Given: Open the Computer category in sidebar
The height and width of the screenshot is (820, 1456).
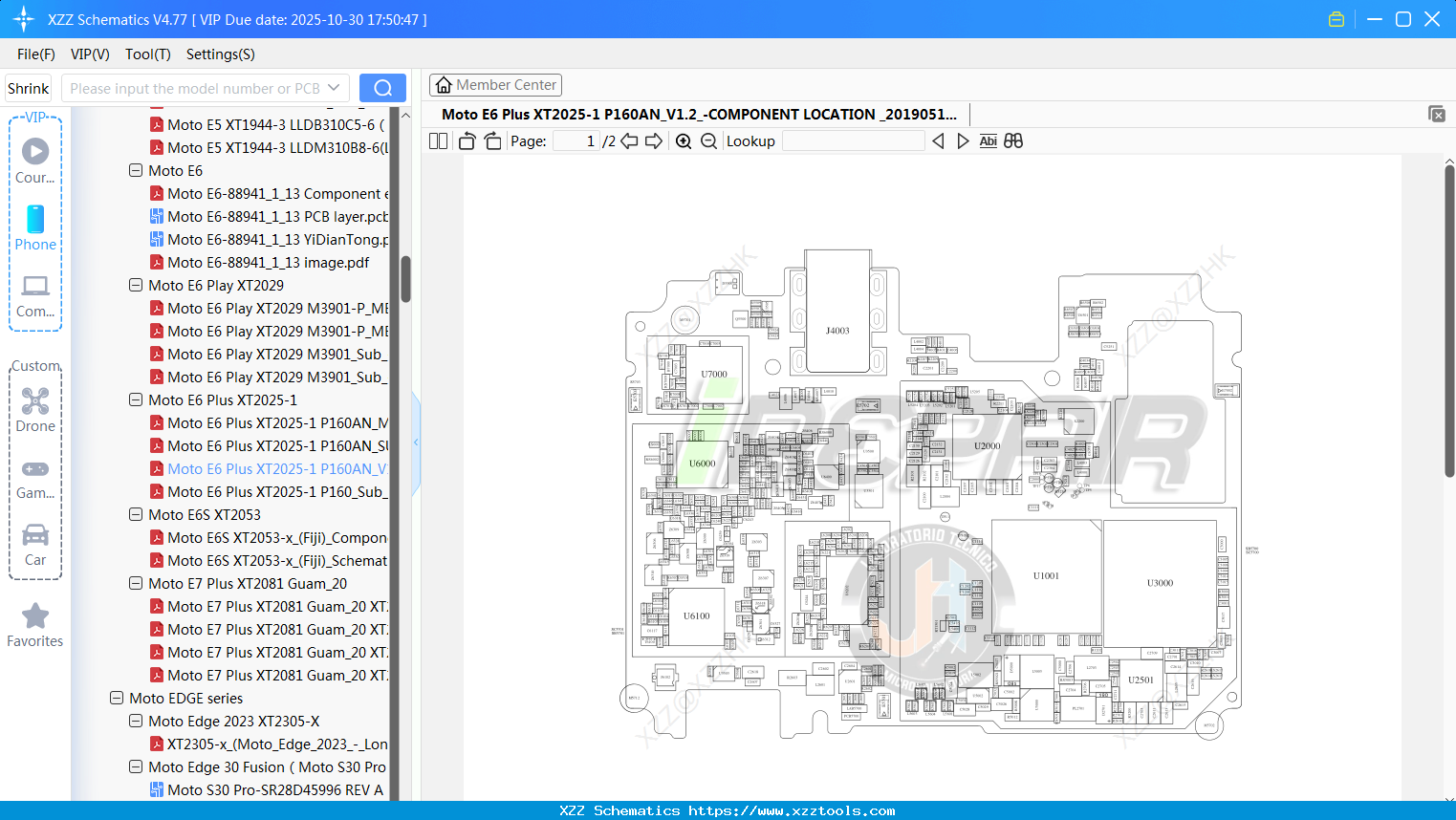Looking at the screenshot, I should 35,295.
